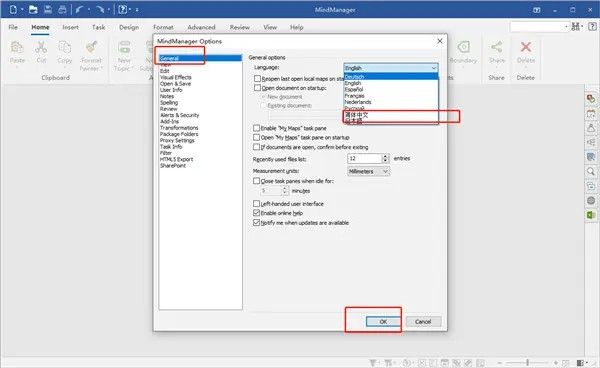Click the Redo arrow in title bar
Screen dimensions: 600x368
tap(100, 9)
